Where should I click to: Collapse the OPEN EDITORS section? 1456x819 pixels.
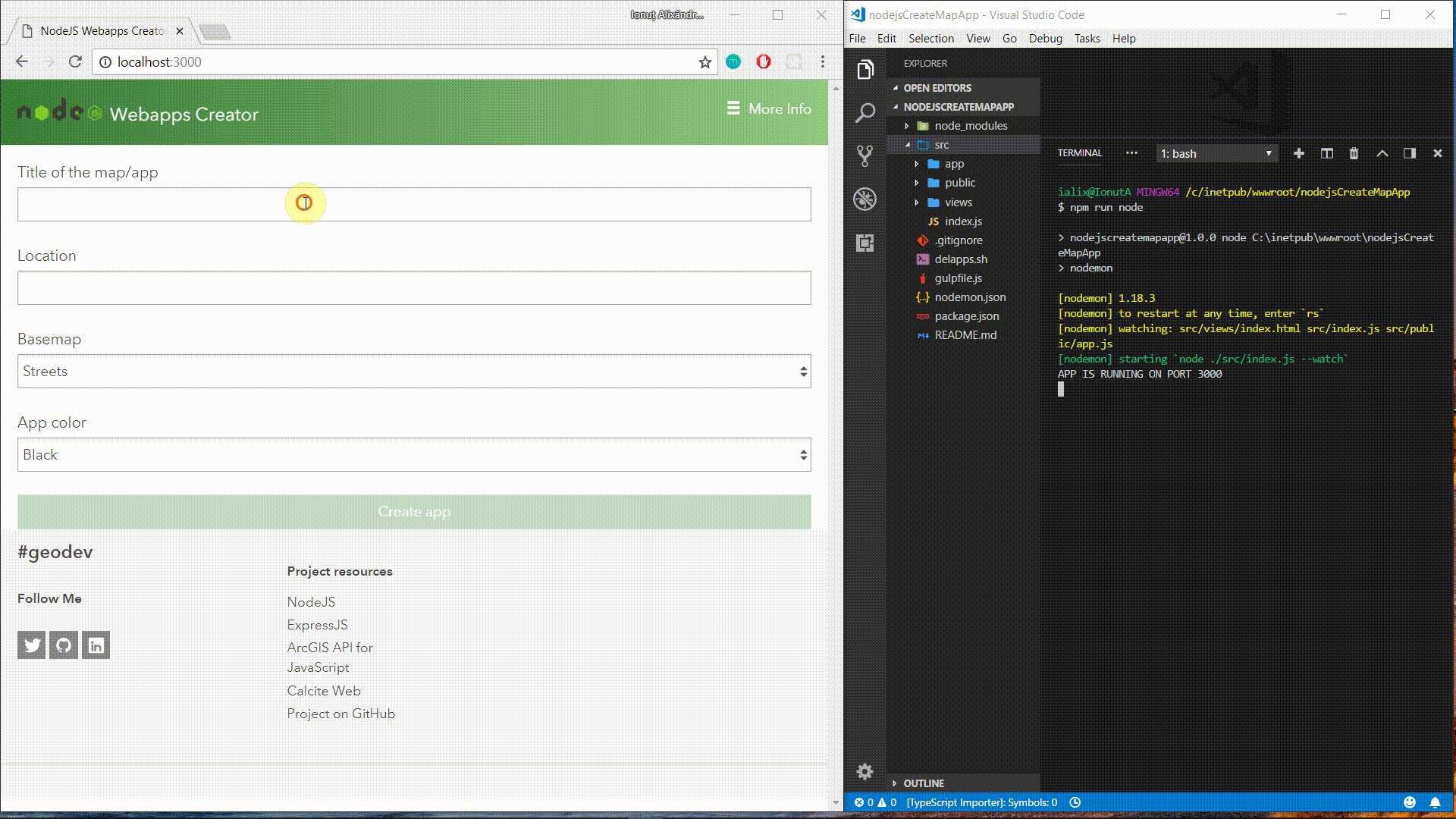[x=963, y=88]
